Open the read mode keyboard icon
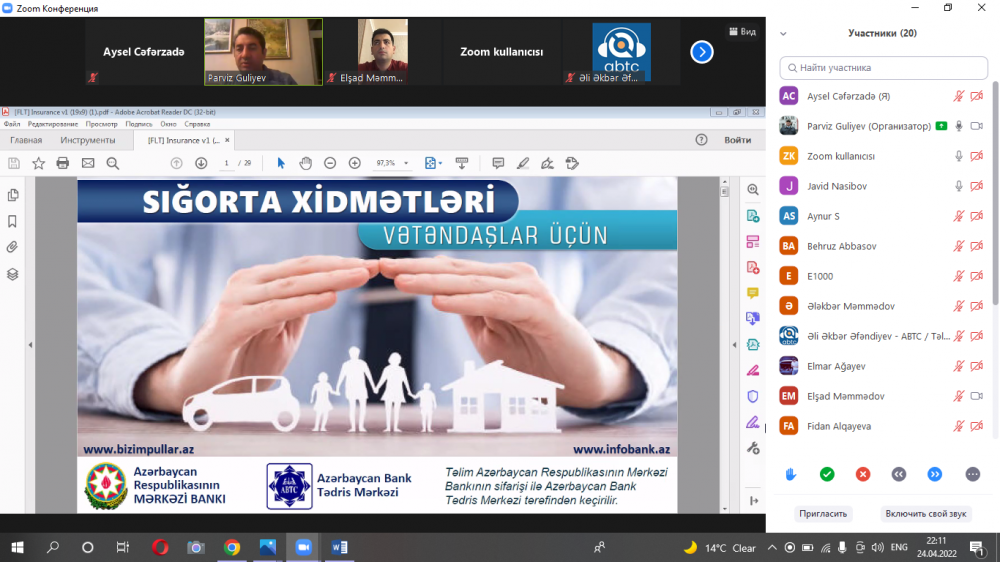Screen dimensions: 1000x562 coord(462,163)
